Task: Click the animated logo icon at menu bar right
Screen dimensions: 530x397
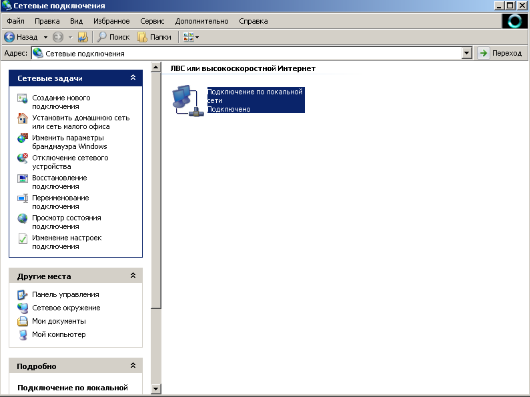Action: click(514, 21)
